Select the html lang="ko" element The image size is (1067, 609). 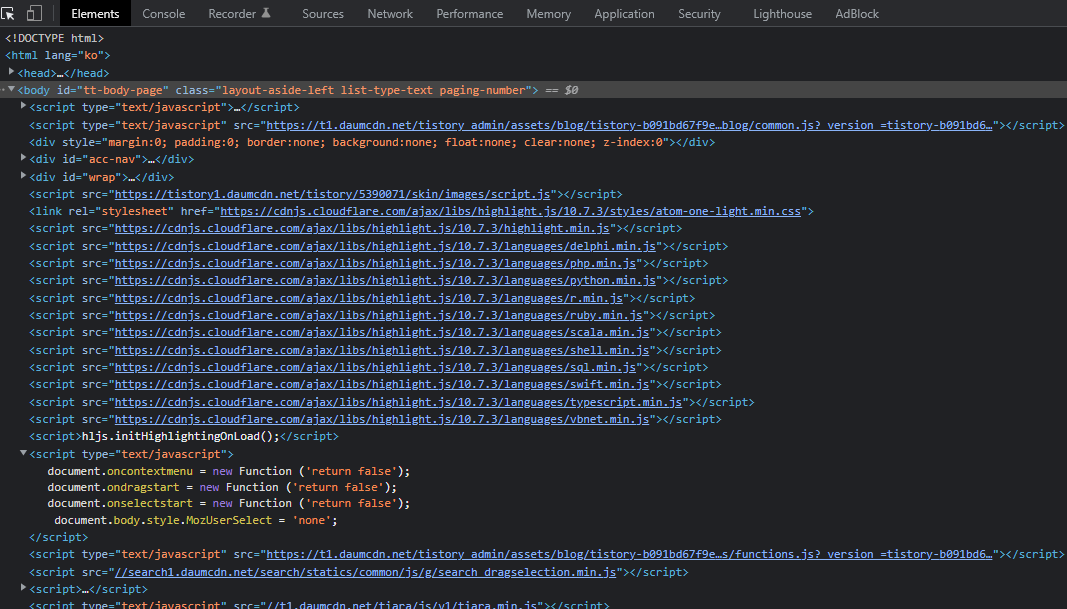(58, 56)
